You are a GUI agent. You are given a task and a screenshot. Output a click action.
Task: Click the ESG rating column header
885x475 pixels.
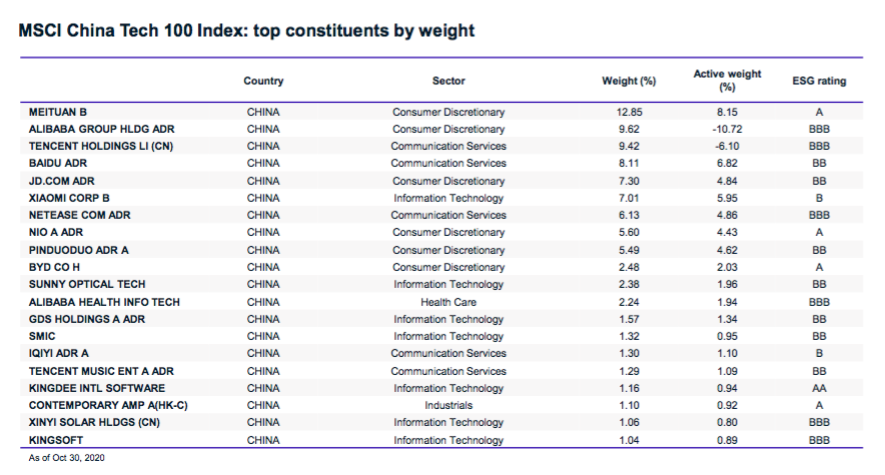pos(819,81)
